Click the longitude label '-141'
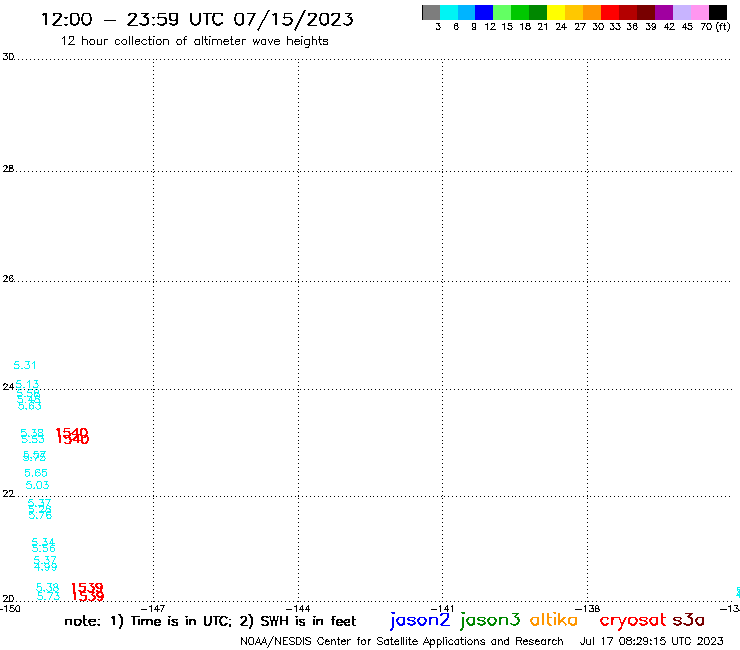 tap(442, 609)
